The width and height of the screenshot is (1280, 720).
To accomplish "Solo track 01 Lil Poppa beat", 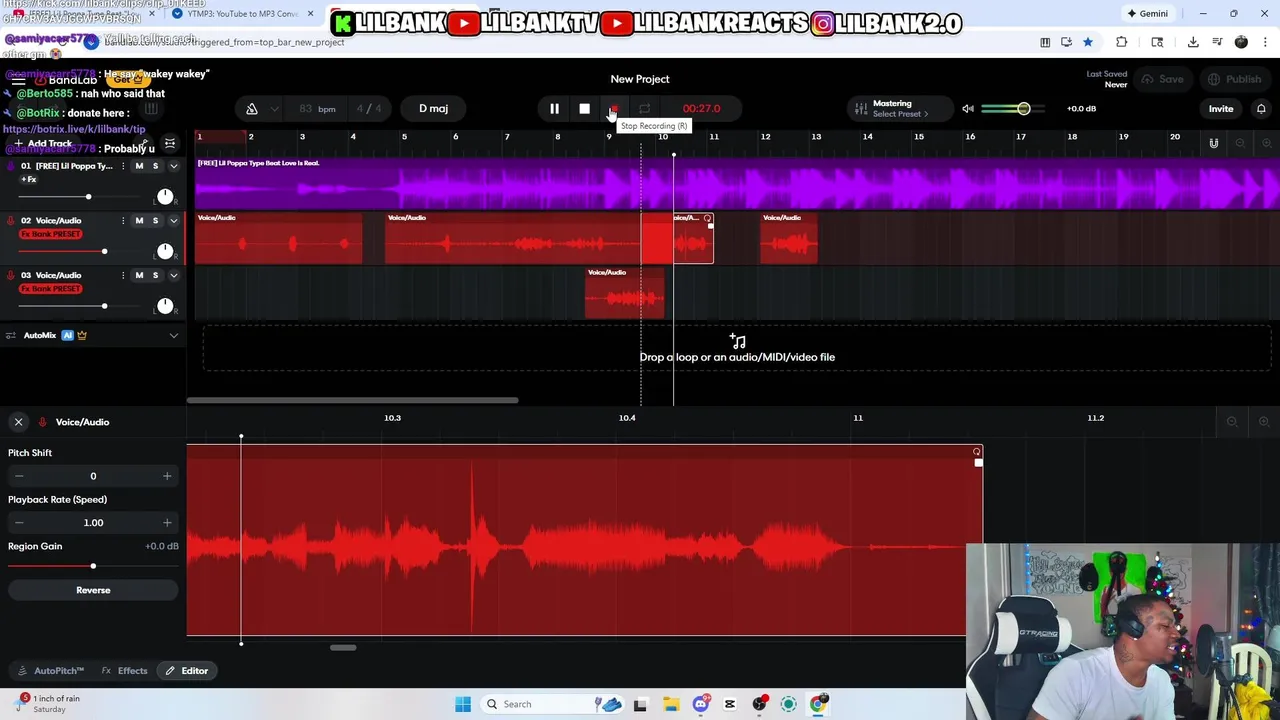I will click(x=155, y=166).
